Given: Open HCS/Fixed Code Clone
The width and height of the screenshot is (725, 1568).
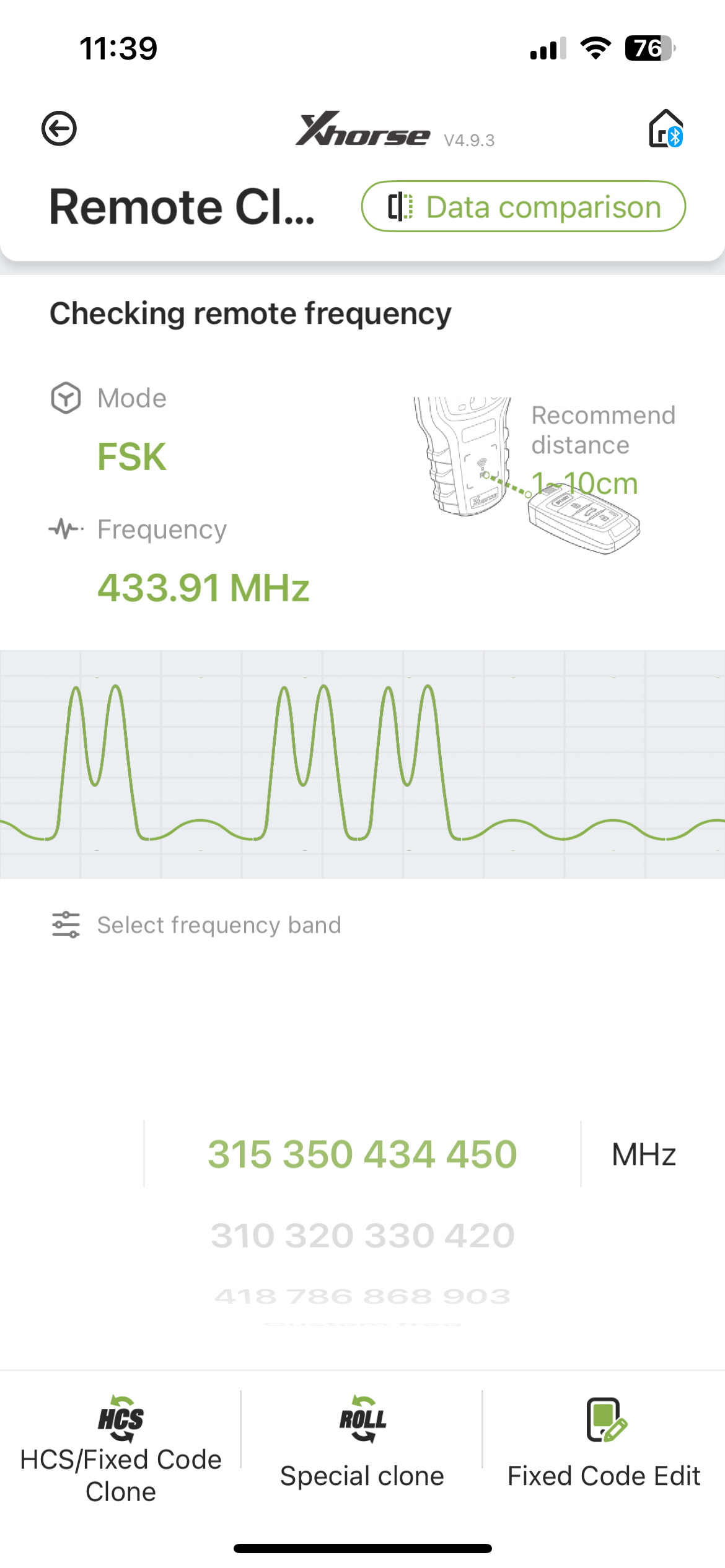Looking at the screenshot, I should tap(121, 1450).
